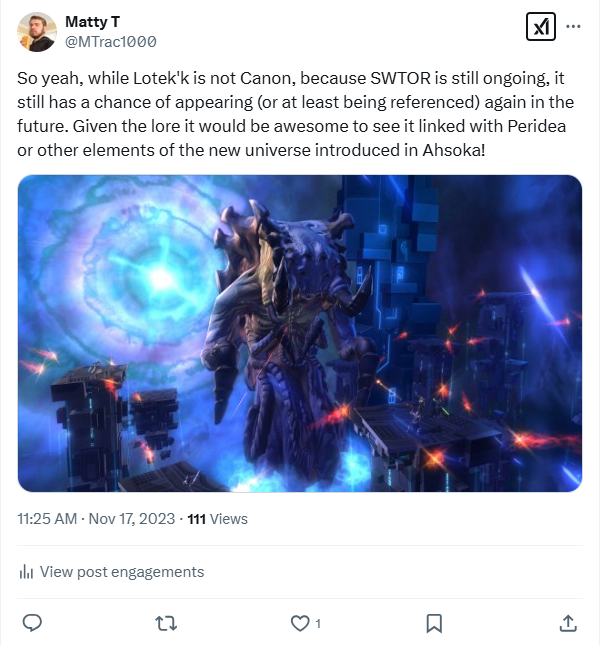Click the dark floating tower in the image

tap(89, 424)
